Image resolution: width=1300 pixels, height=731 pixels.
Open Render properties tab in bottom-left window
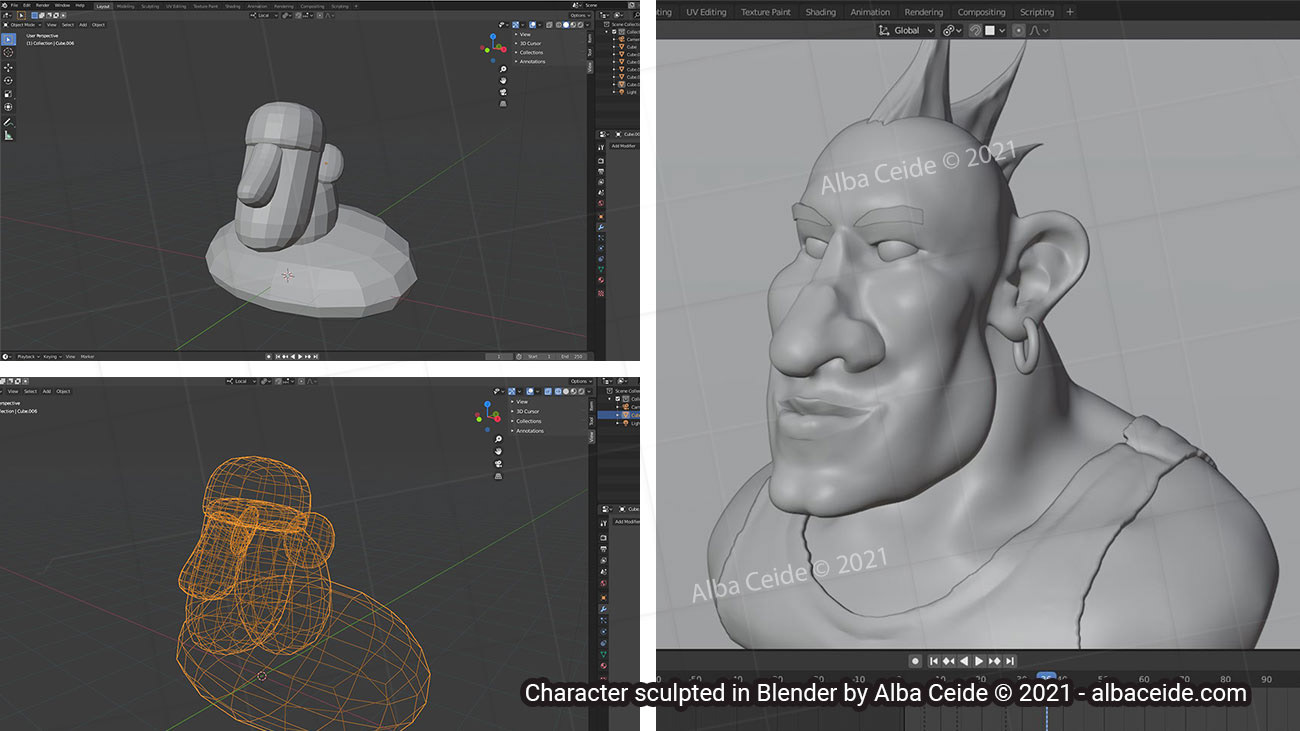pos(603,538)
